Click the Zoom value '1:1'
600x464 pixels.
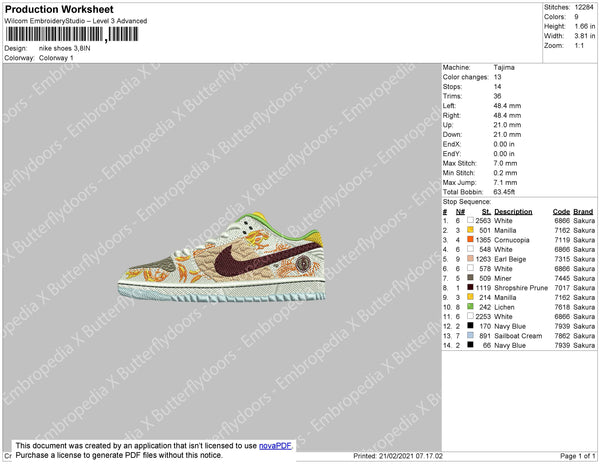579,46
